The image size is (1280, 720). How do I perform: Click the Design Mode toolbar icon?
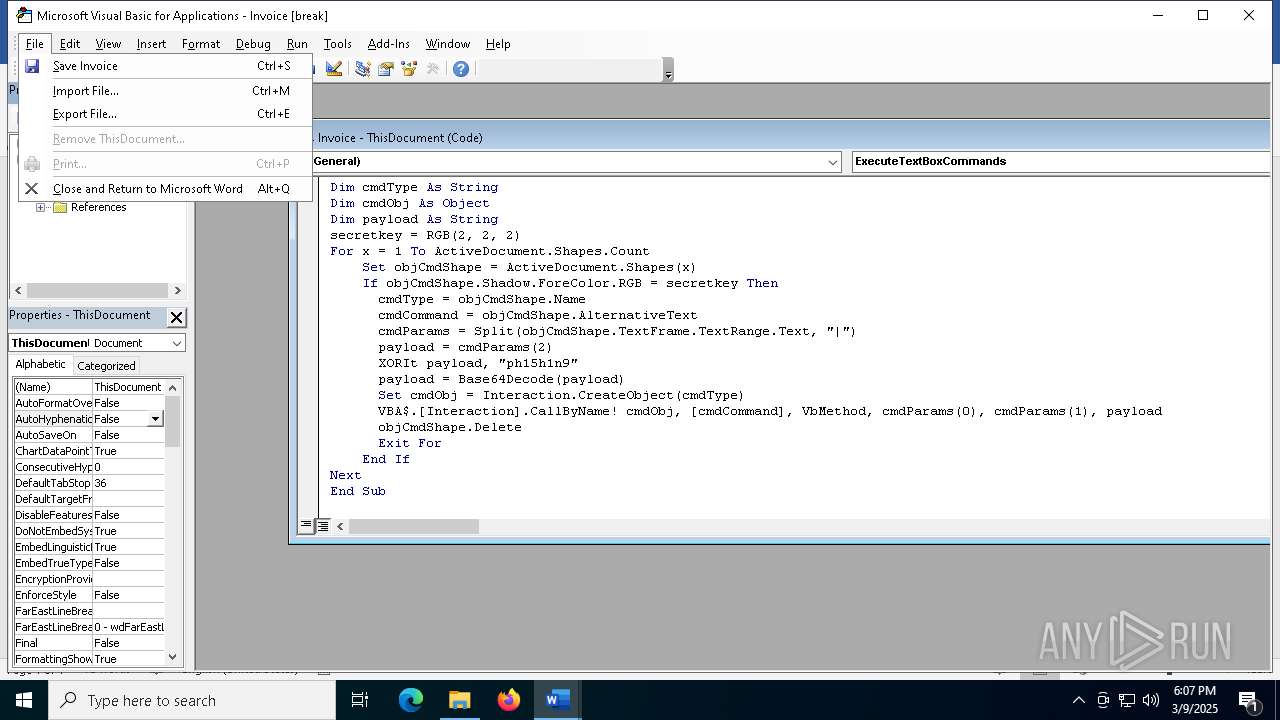(334, 69)
